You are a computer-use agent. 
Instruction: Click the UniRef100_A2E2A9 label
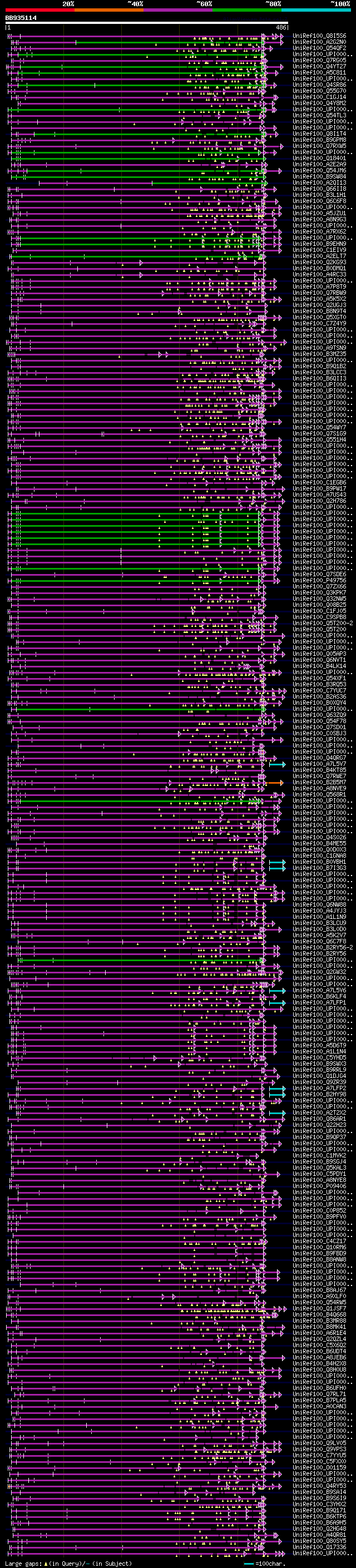(319, 164)
